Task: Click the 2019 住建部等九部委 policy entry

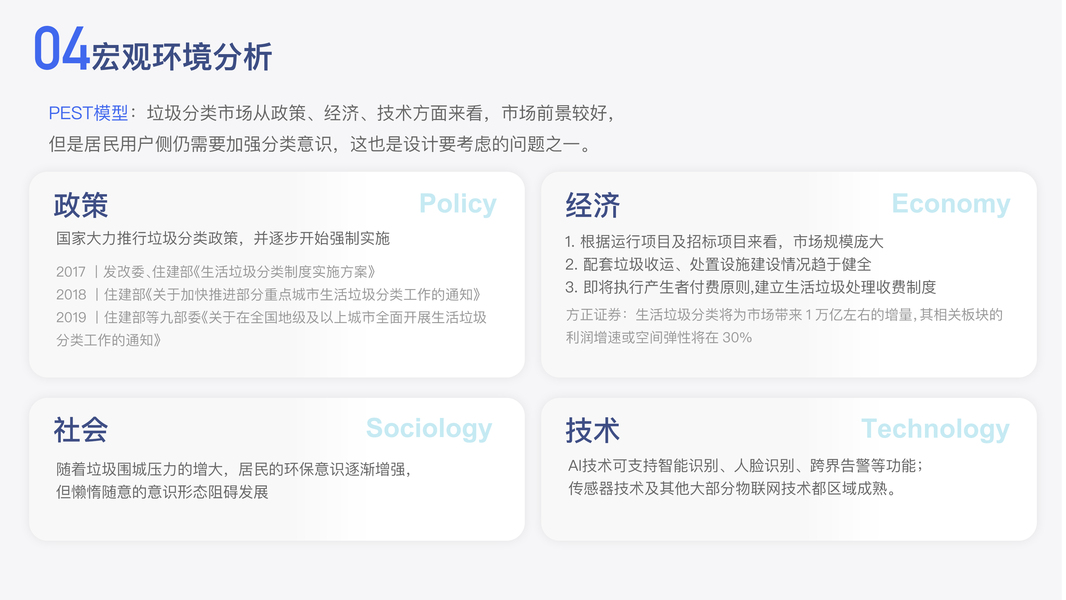Action: (271, 317)
